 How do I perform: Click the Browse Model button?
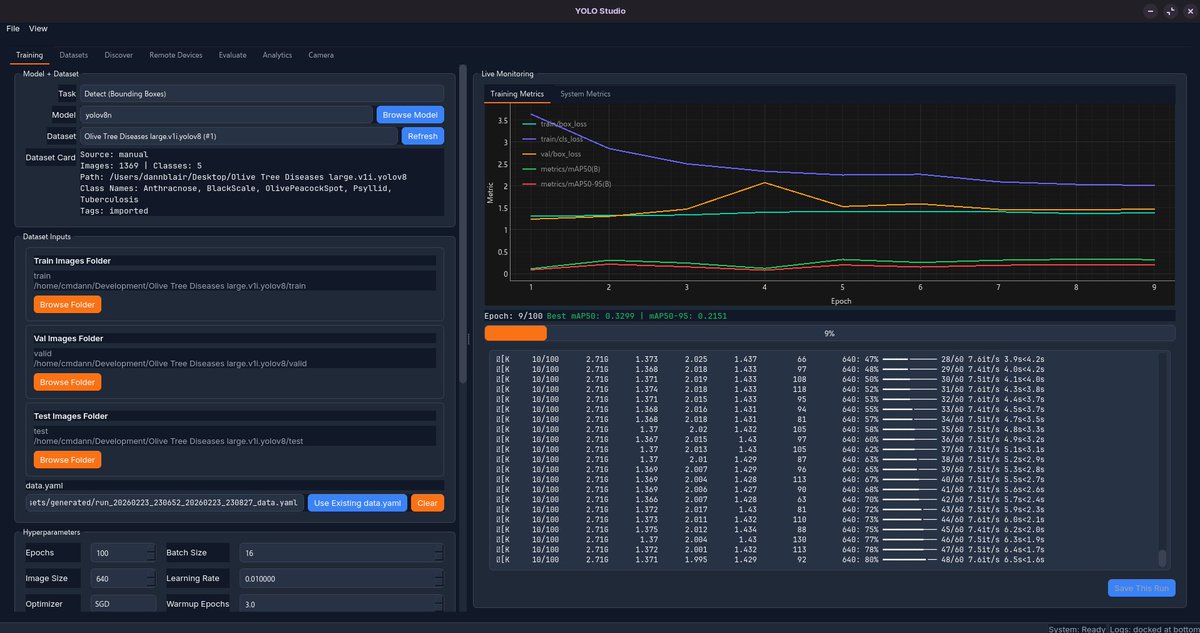coord(410,115)
